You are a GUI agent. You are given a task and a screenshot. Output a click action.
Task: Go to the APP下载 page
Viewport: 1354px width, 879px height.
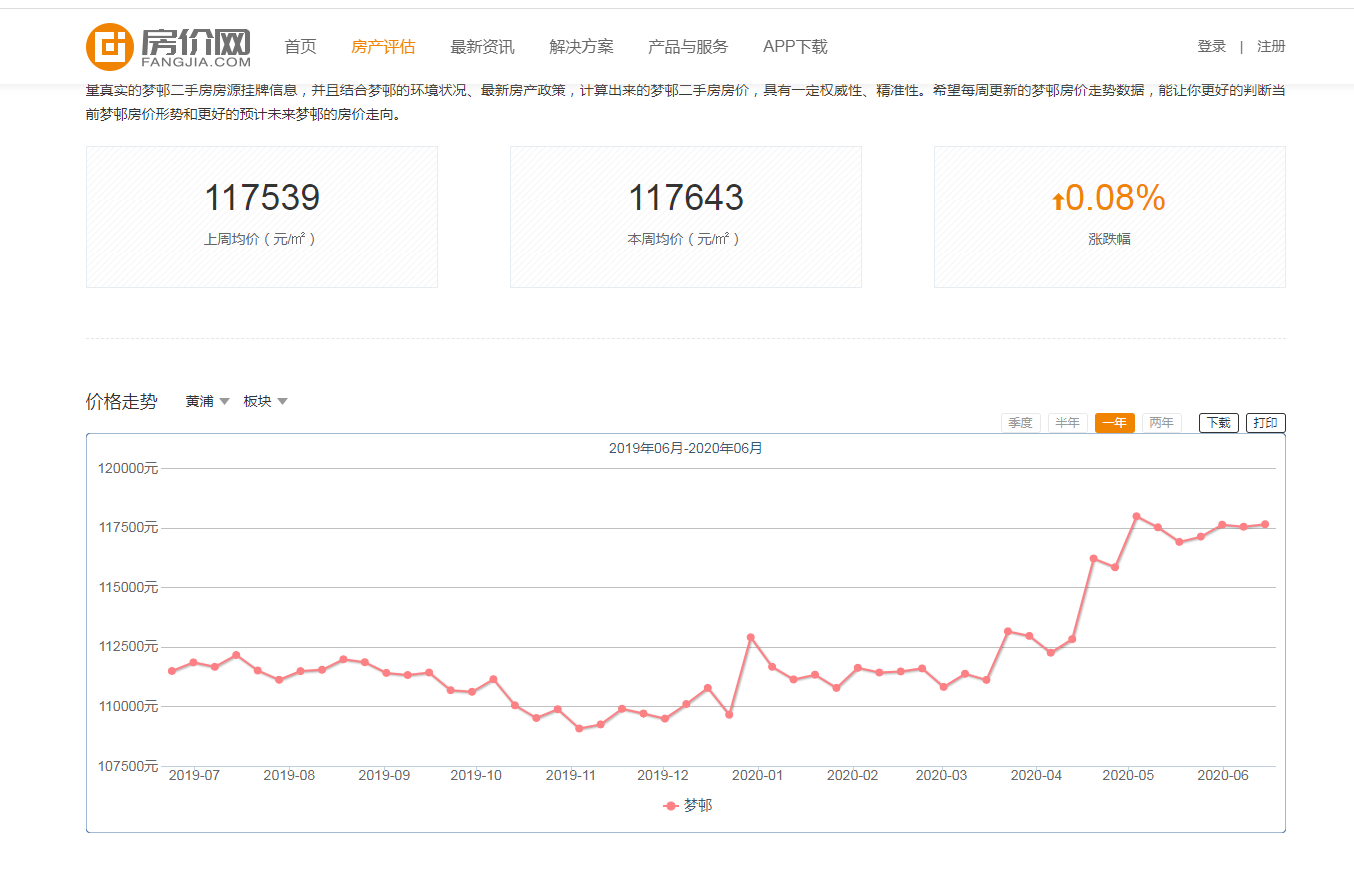(794, 45)
